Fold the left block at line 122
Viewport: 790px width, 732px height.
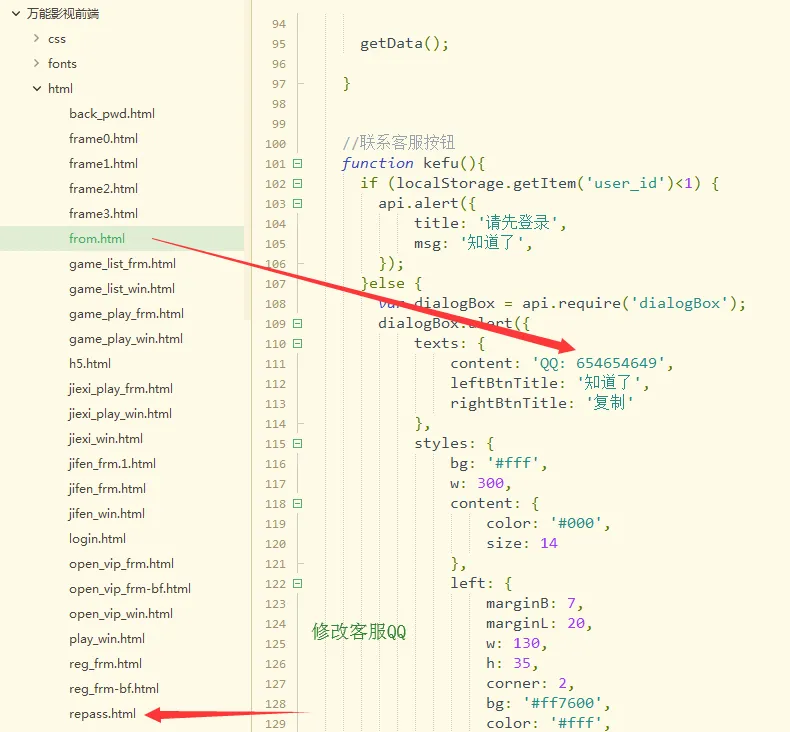297,584
